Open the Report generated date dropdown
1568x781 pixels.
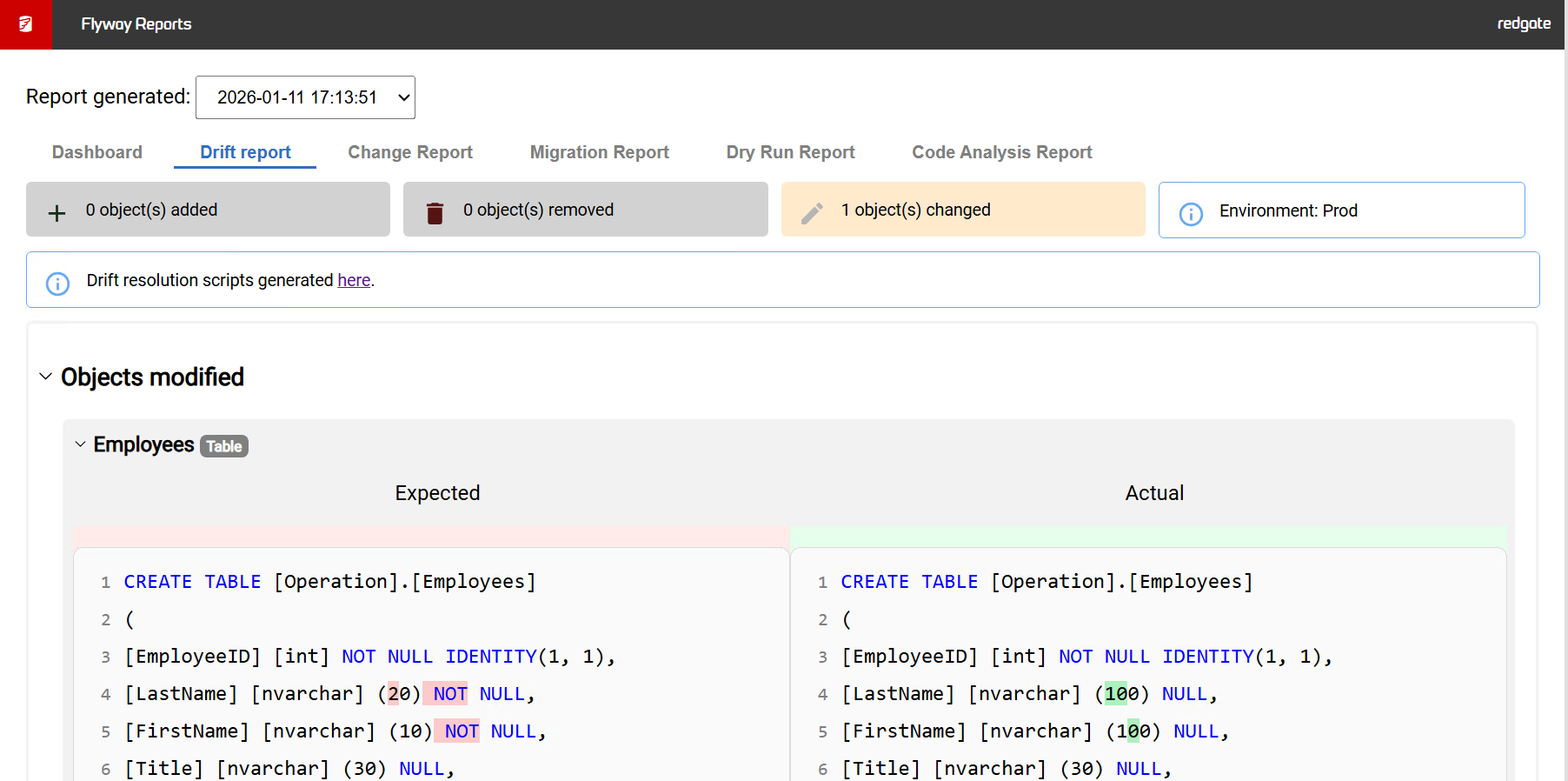coord(305,97)
